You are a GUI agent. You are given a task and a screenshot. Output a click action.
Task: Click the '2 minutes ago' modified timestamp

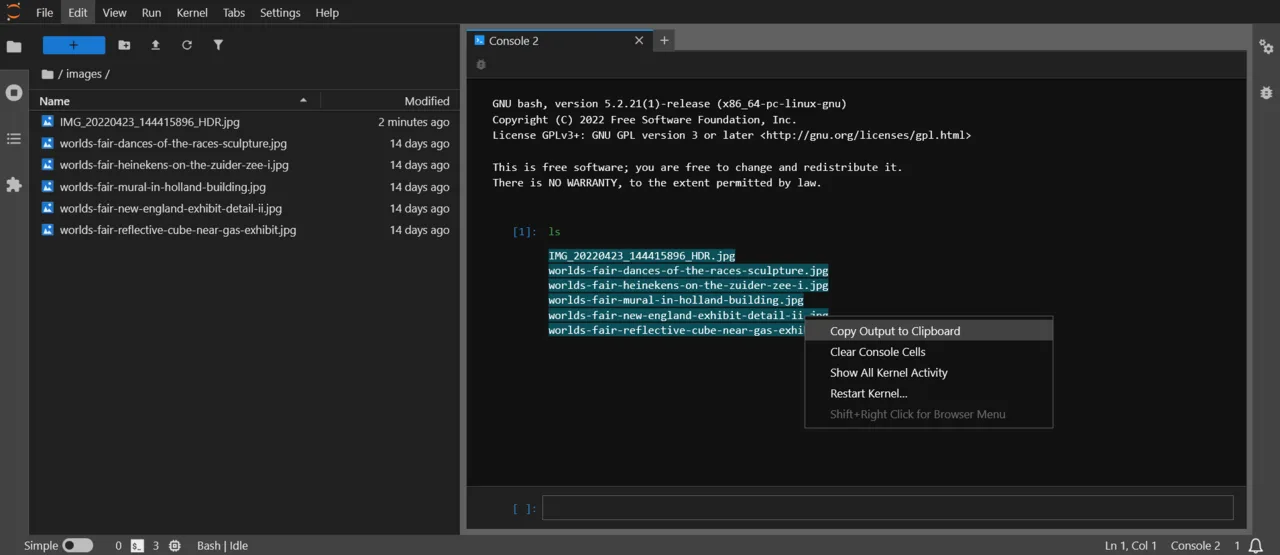[413, 122]
